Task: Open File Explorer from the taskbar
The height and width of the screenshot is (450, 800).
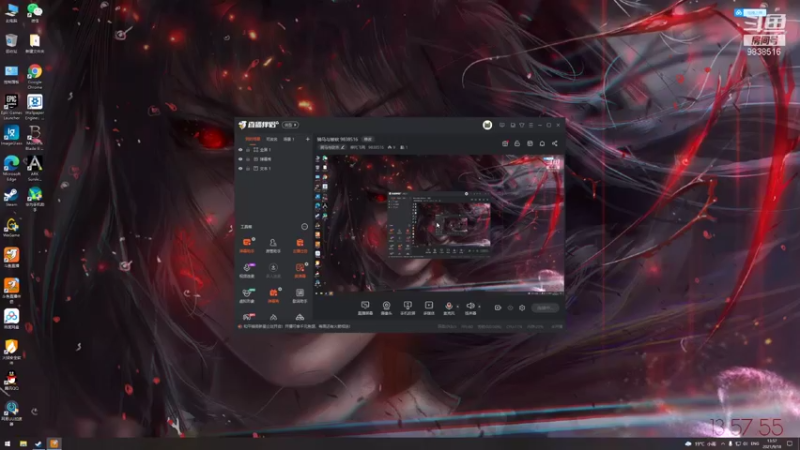Action: pyautogui.click(x=23, y=444)
